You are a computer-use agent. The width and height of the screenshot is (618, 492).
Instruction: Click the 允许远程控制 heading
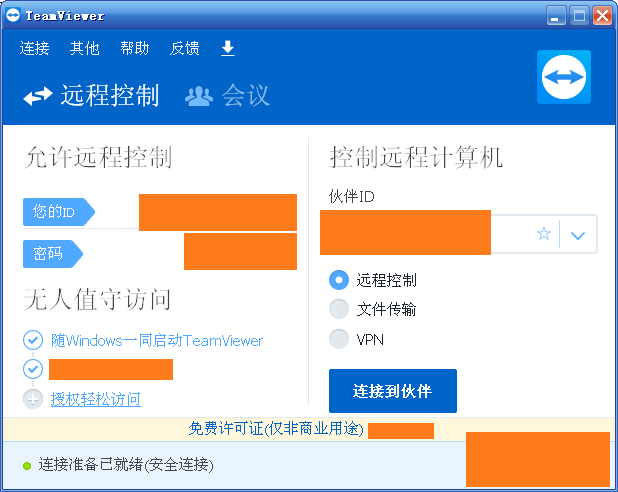[98, 157]
